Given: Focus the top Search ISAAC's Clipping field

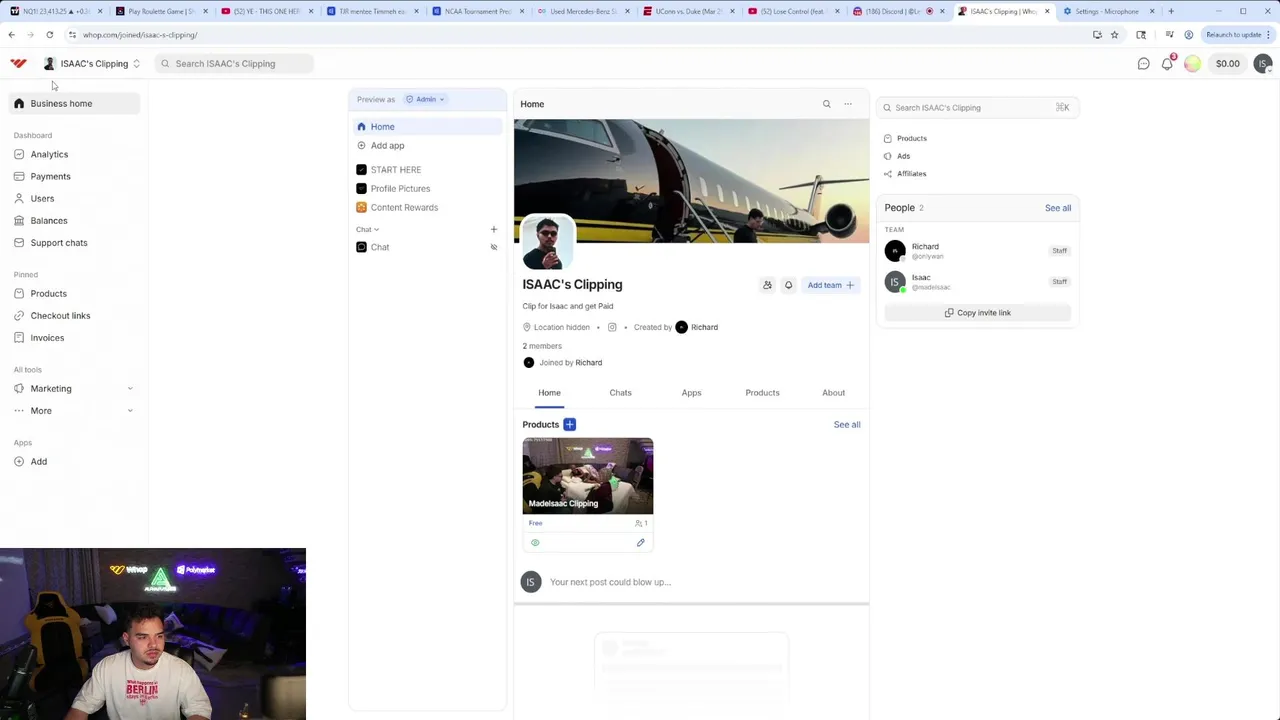Looking at the screenshot, I should pyautogui.click(x=235, y=64).
